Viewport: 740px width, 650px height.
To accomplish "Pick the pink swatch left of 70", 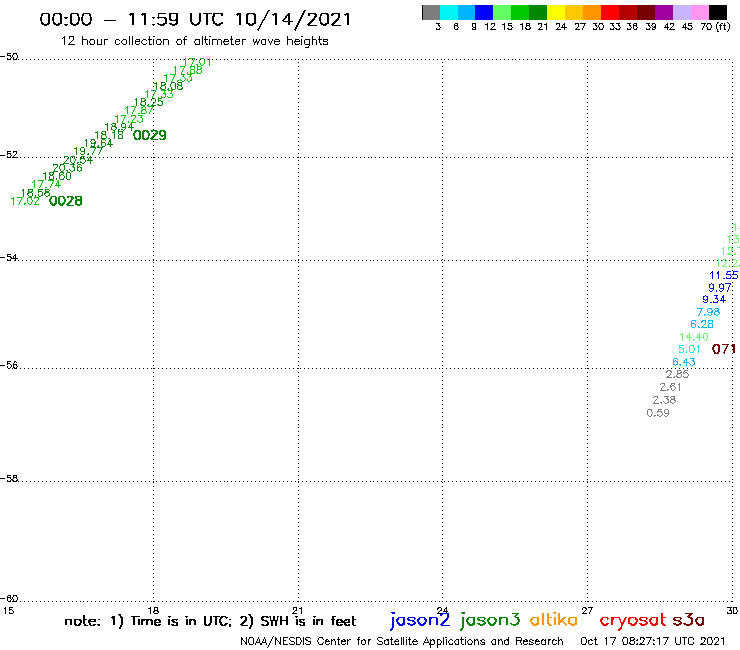I will point(699,12).
